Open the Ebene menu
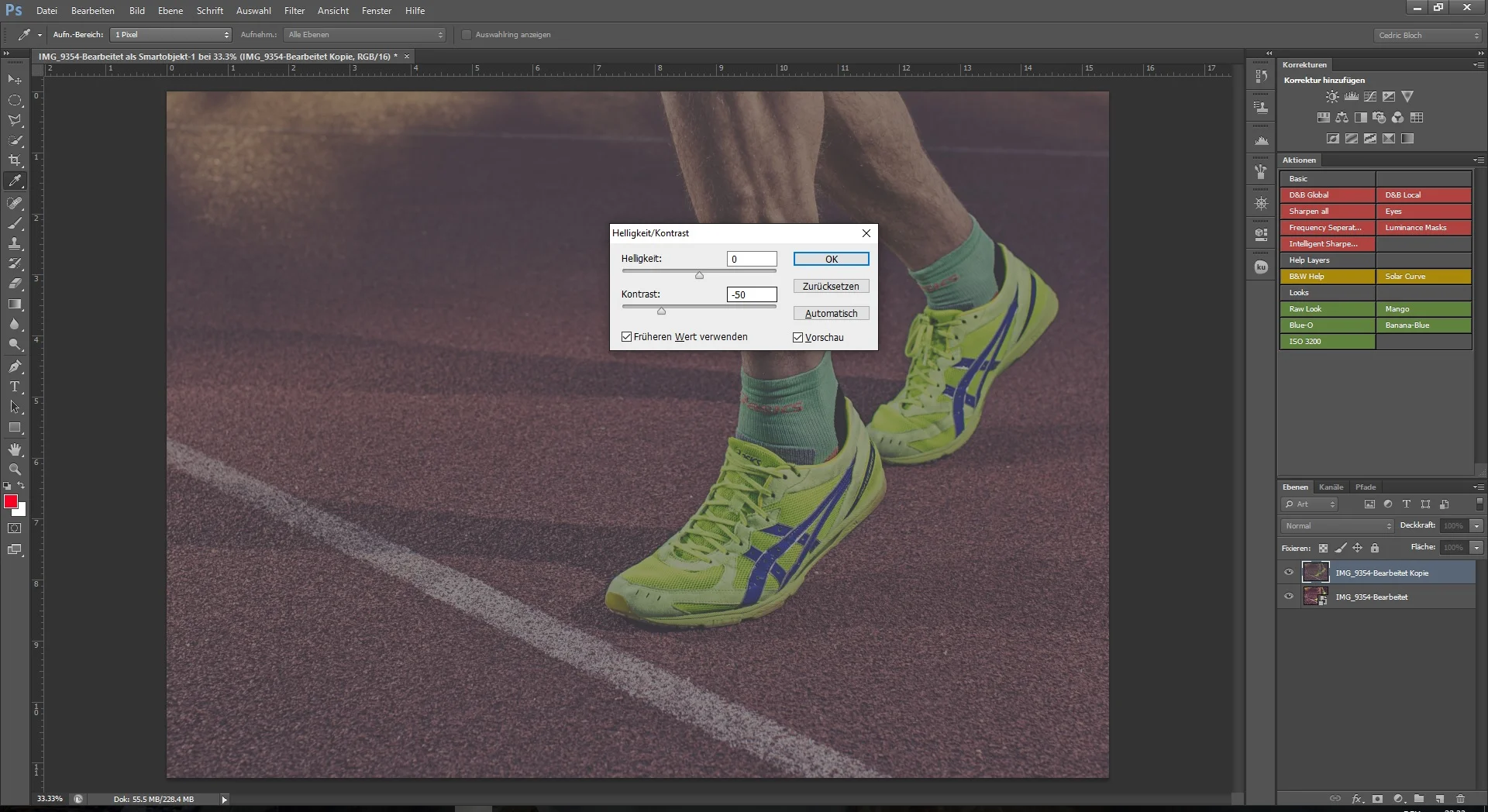The height and width of the screenshot is (812, 1488). pyautogui.click(x=170, y=11)
